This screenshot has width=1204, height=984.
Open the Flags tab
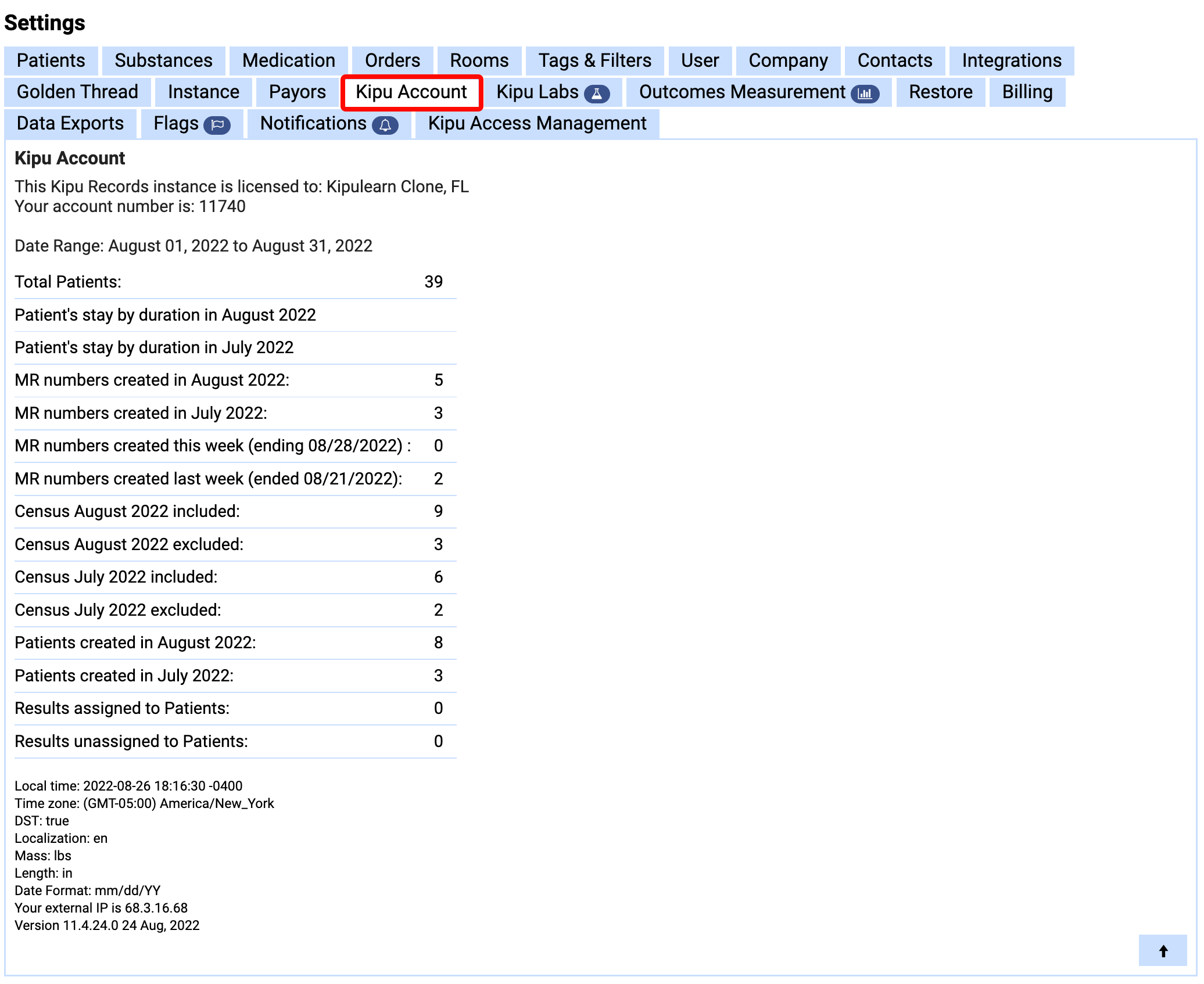(192, 123)
